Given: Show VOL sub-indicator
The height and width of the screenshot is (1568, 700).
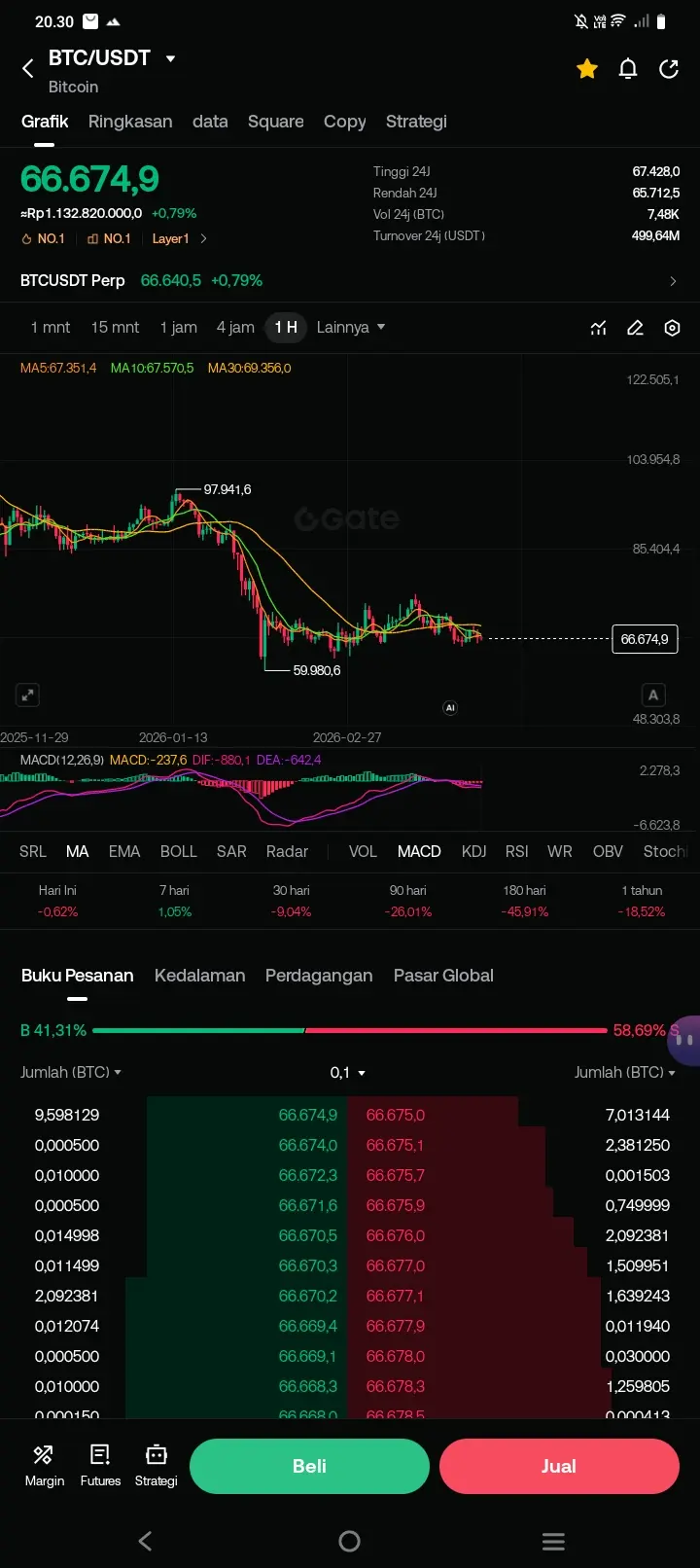Looking at the screenshot, I should [x=363, y=851].
